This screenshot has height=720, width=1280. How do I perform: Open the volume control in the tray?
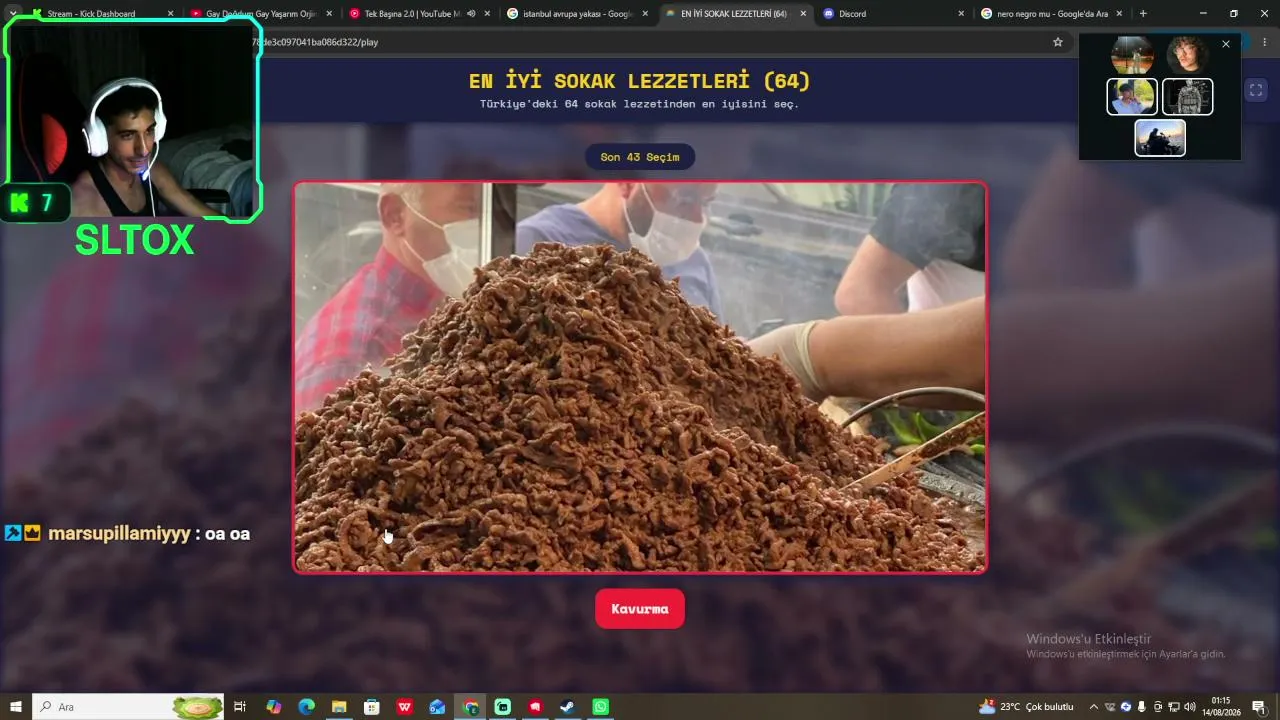tap(1190, 707)
